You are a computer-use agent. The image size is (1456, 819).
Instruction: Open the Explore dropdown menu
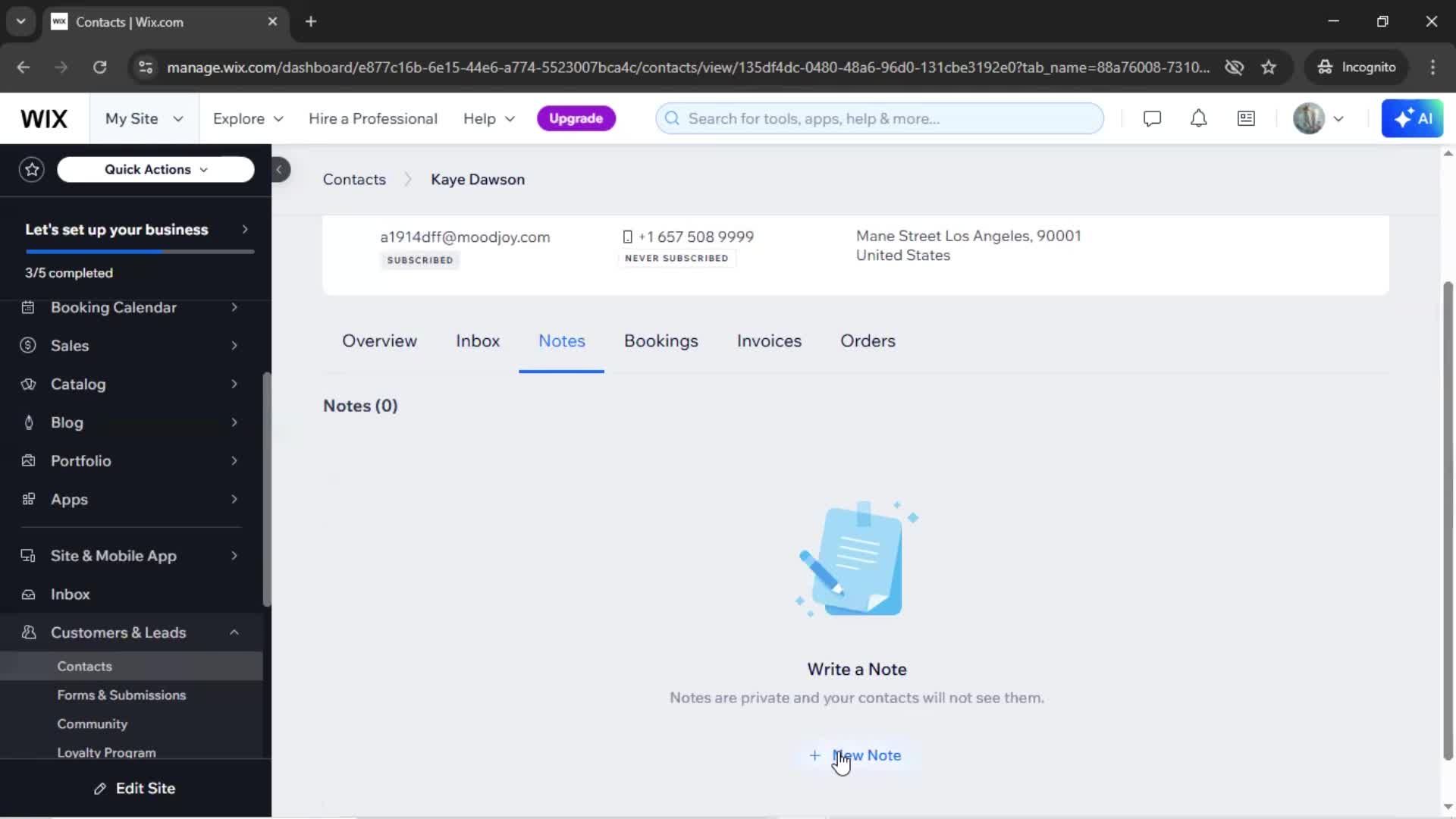[248, 119]
